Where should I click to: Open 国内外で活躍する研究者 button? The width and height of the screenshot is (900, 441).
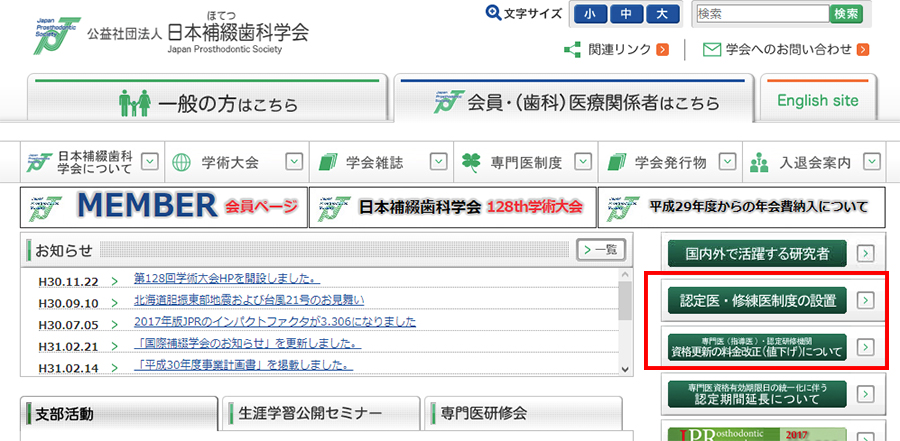click(x=757, y=253)
